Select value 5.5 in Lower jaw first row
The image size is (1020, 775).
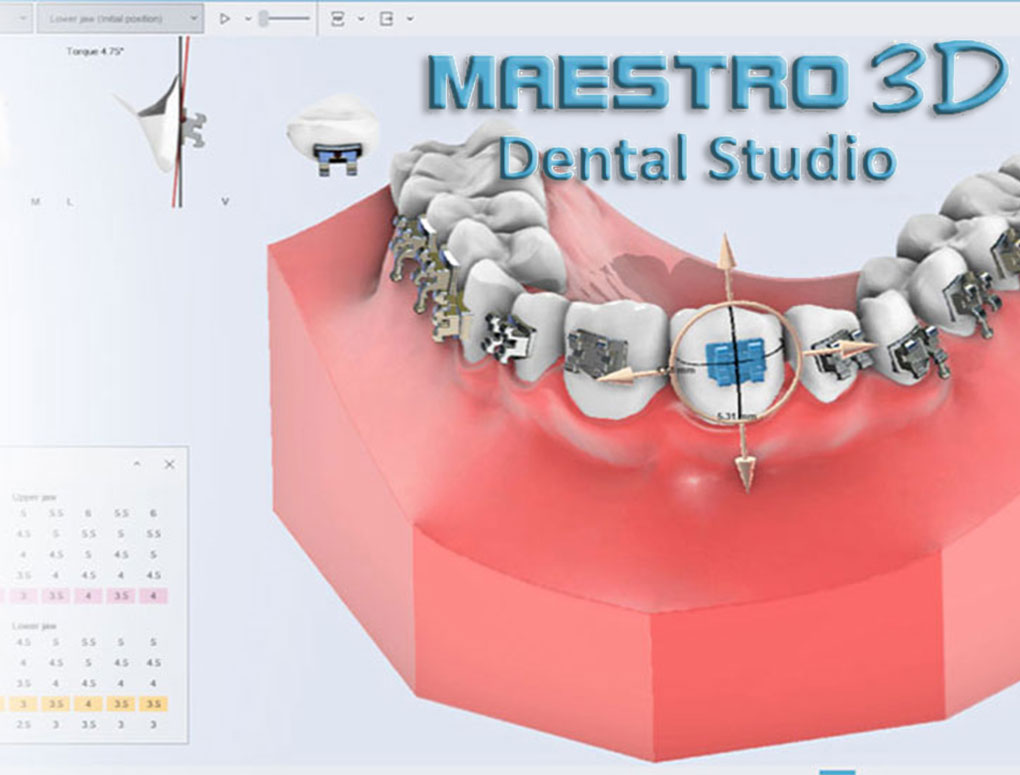(88, 642)
